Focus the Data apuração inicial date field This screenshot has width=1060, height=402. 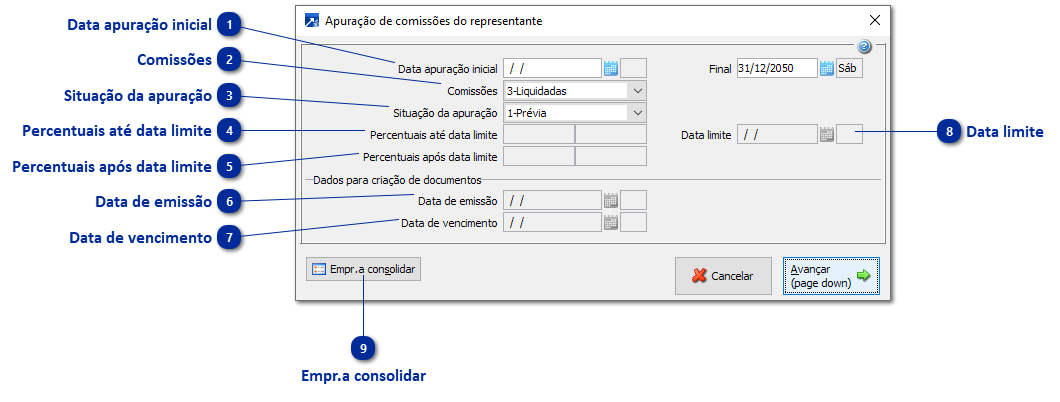[552, 69]
